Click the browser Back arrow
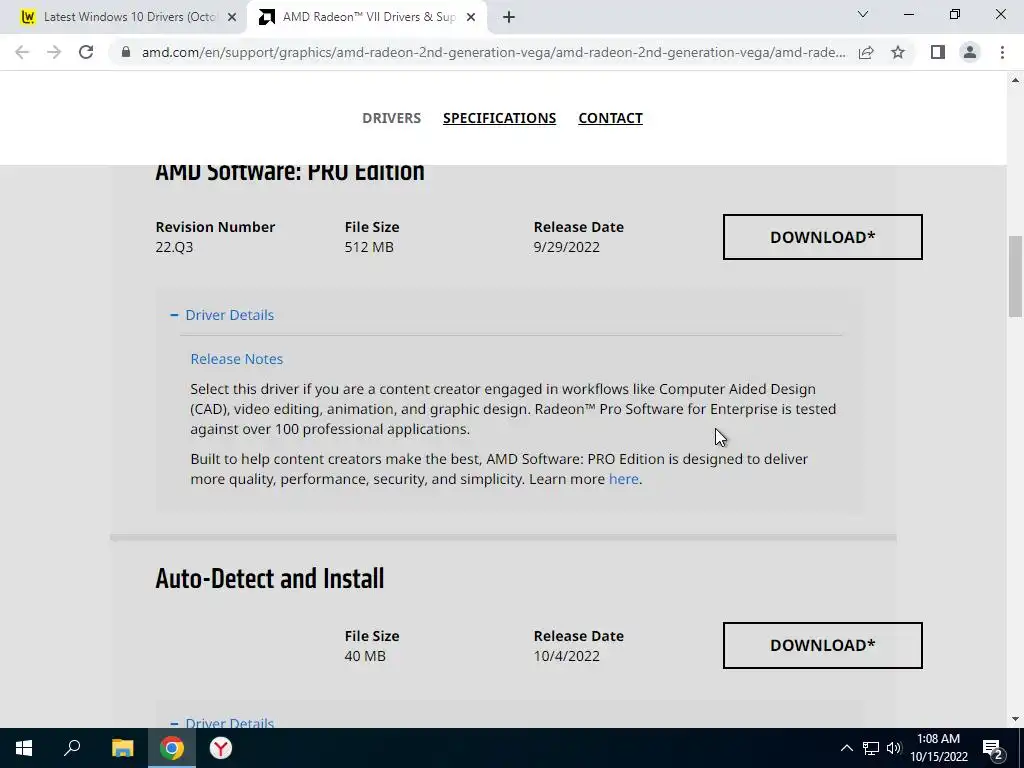 click(22, 52)
